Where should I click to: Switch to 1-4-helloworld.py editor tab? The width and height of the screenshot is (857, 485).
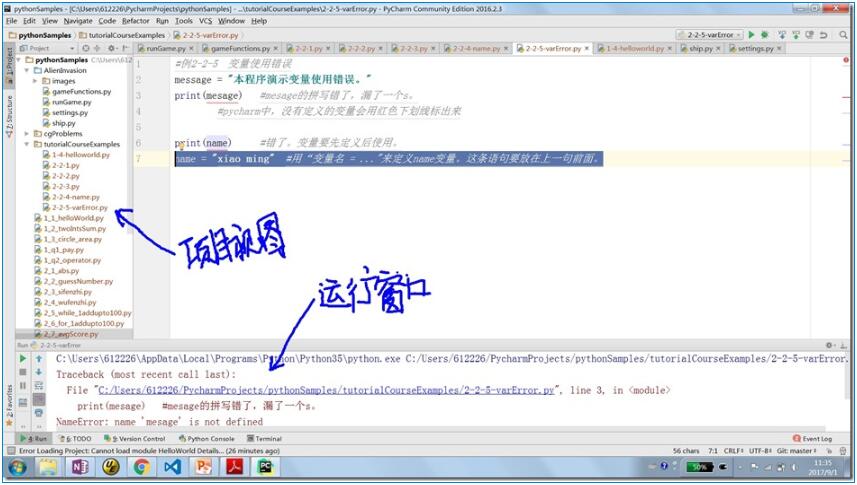coord(634,48)
